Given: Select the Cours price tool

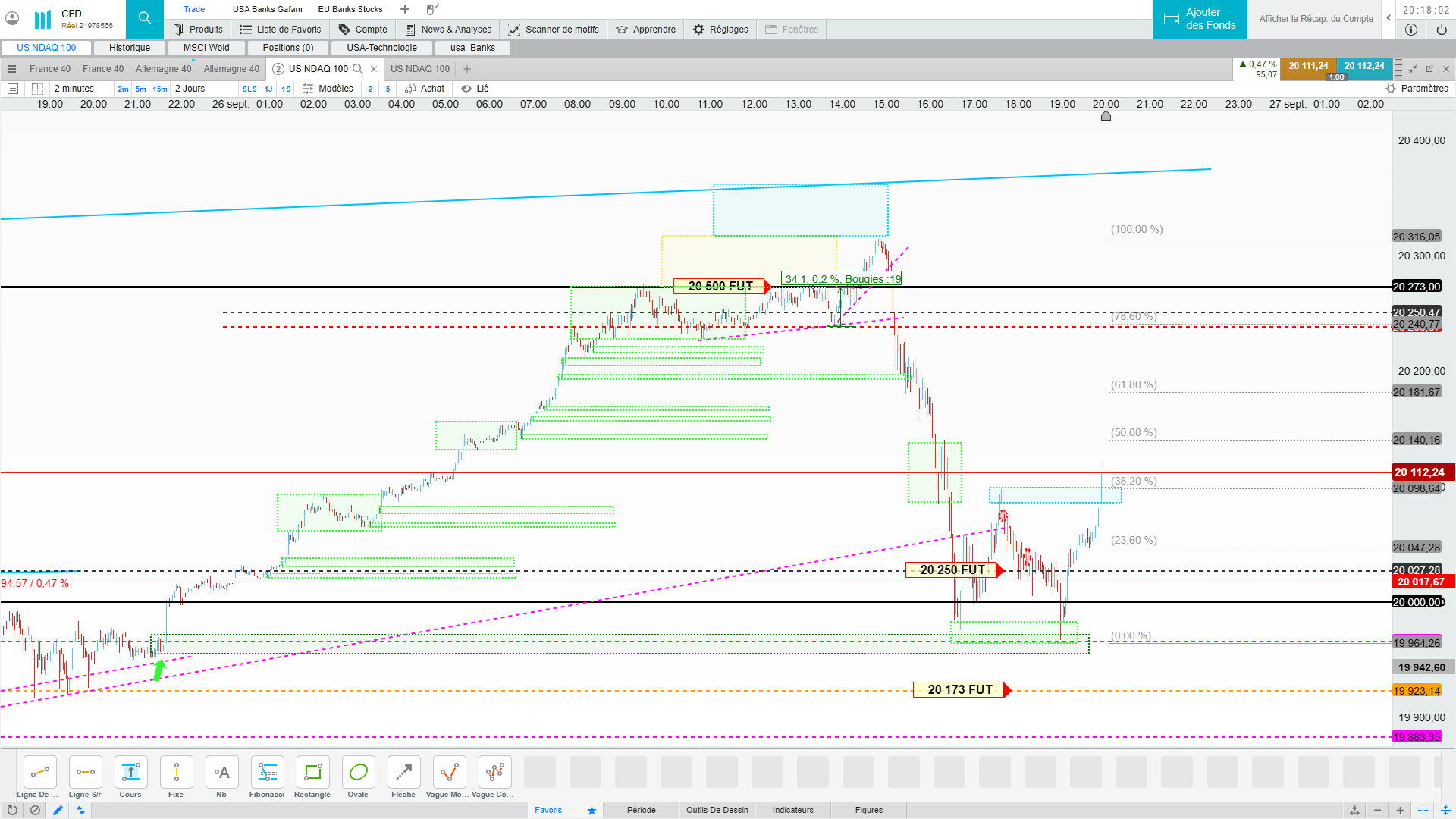Looking at the screenshot, I should coord(130,773).
